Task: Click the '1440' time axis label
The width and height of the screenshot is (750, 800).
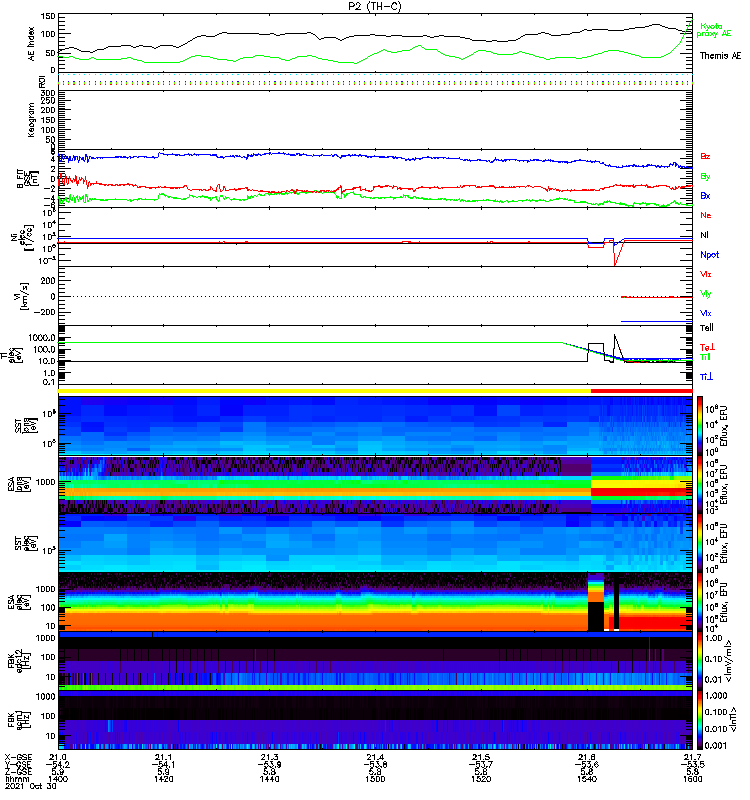Action: 269,779
